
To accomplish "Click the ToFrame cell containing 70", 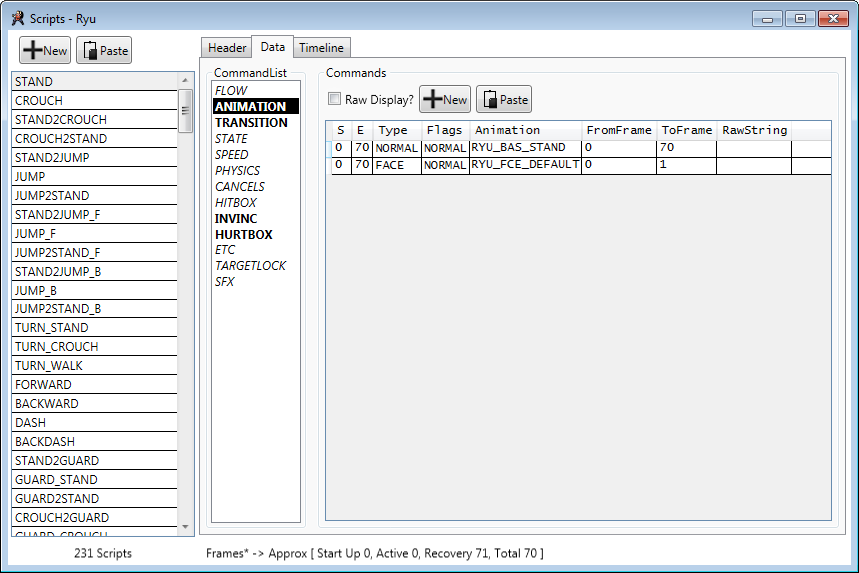I will (x=685, y=148).
